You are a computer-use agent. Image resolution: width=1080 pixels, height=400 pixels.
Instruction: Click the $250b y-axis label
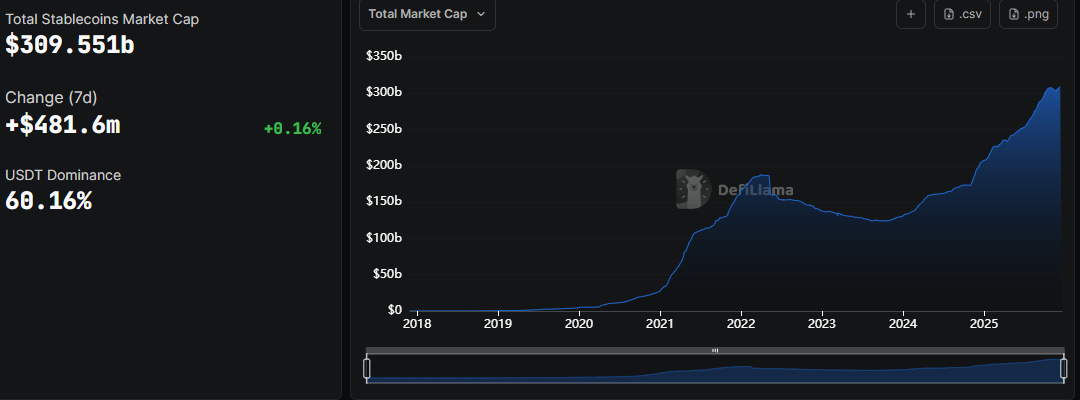[x=384, y=129]
